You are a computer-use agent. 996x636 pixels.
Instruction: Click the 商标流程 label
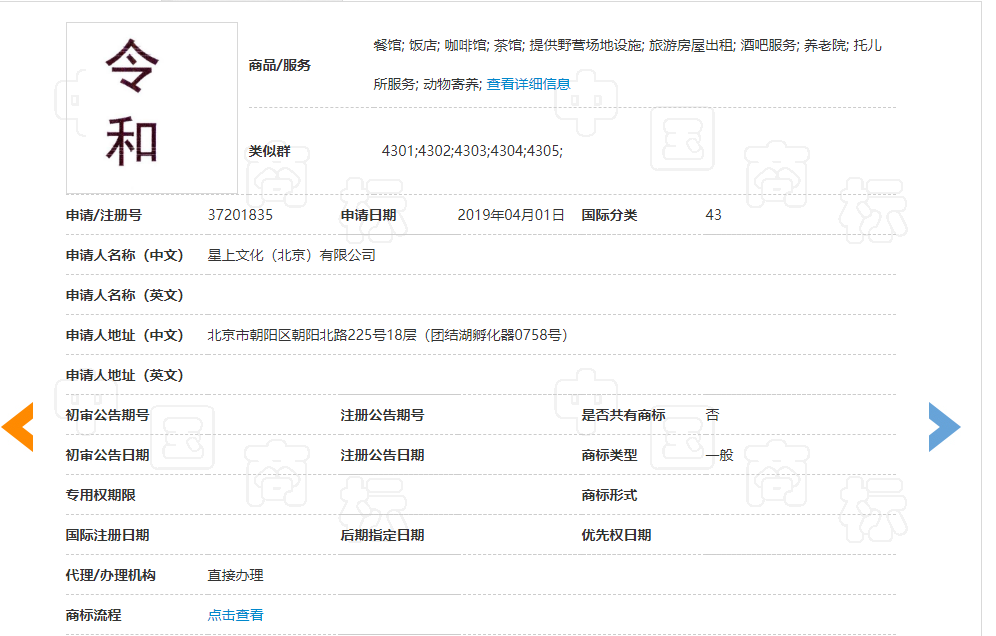[94, 615]
